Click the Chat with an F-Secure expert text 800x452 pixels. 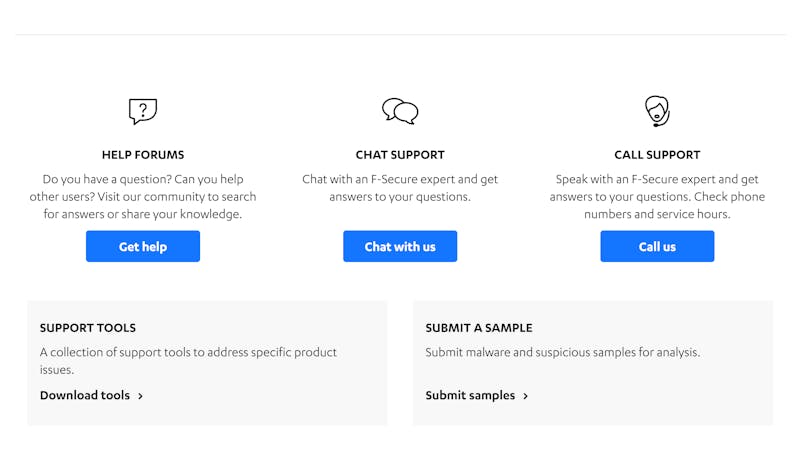(400, 188)
